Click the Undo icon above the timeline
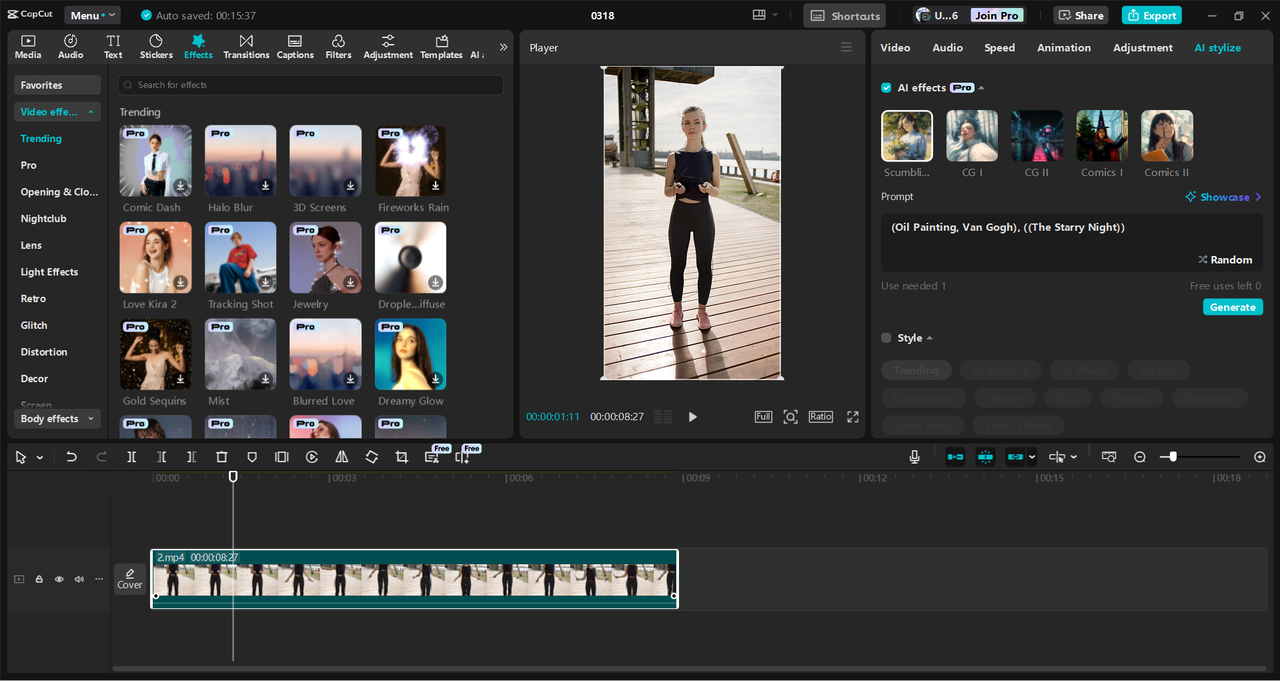The width and height of the screenshot is (1280, 681). (70, 457)
